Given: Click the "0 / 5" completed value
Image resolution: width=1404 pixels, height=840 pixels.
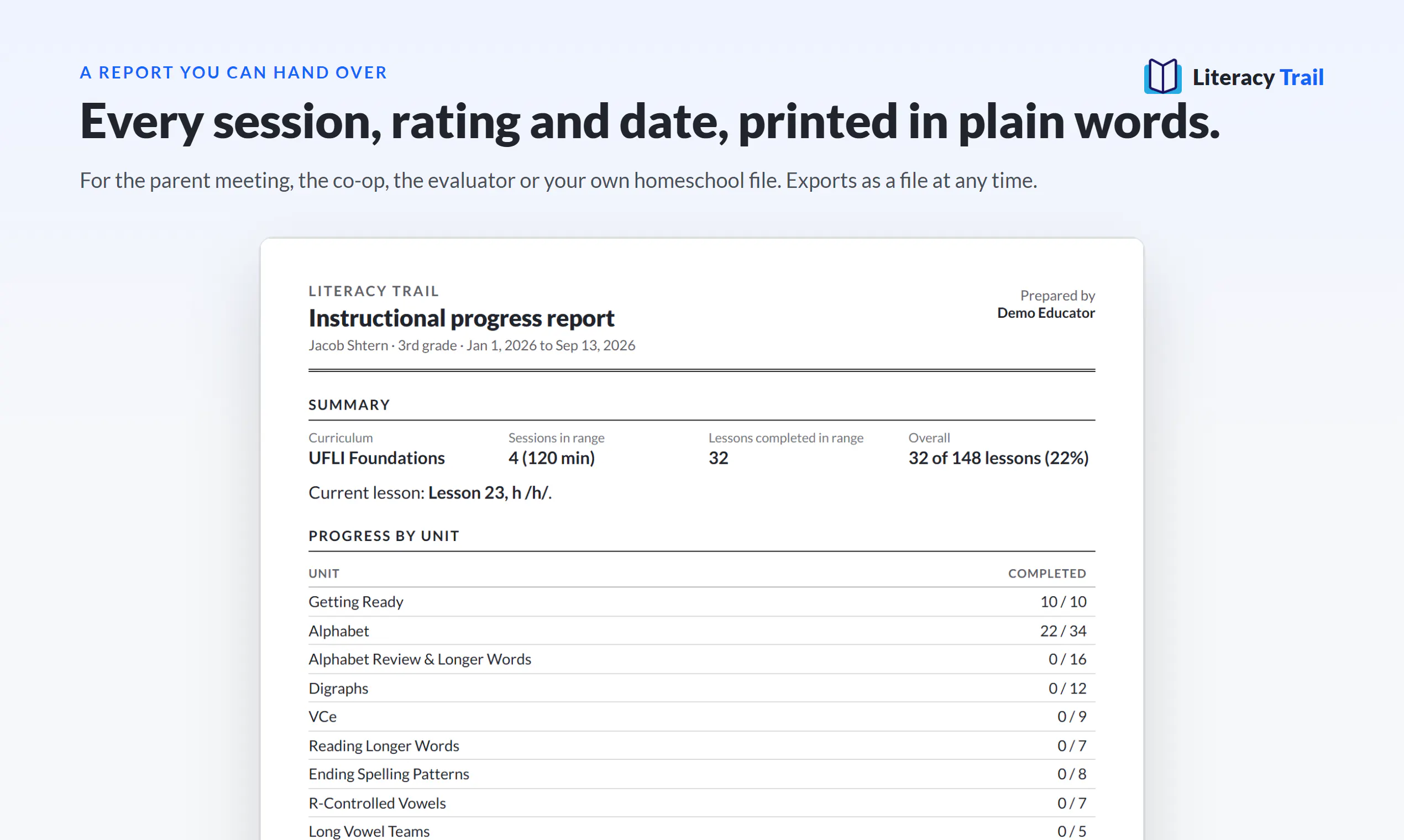Looking at the screenshot, I should 1072,832.
